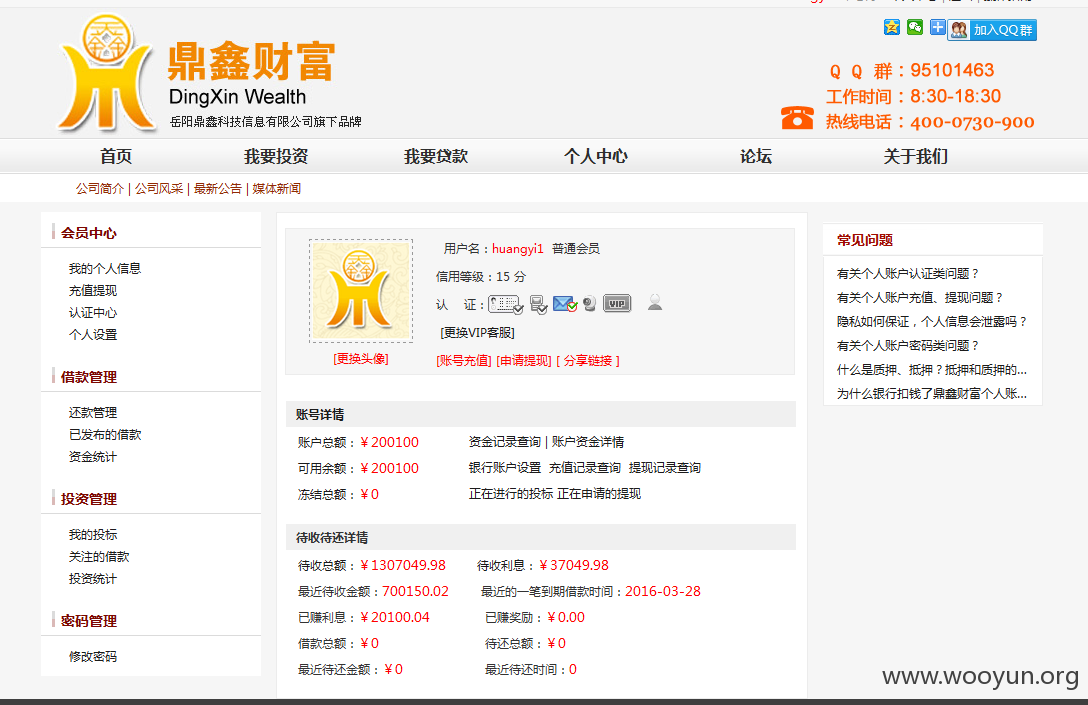Click the green WeChat share icon
The height and width of the screenshot is (705, 1088).
coord(915,27)
